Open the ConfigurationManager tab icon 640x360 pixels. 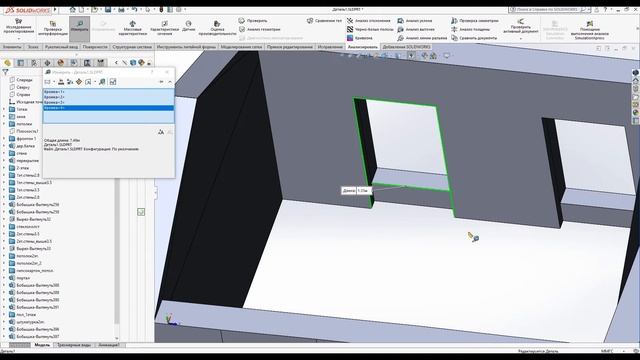34,62
